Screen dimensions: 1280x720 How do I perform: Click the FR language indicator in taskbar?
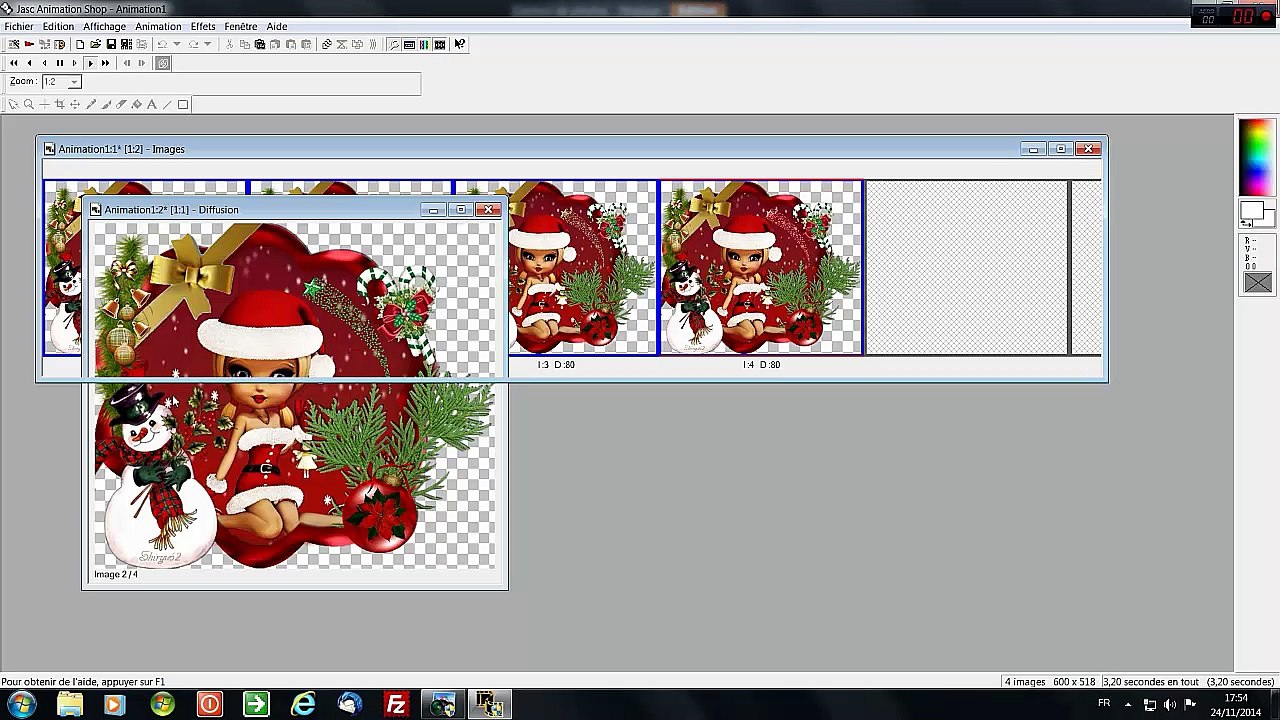pos(1104,704)
